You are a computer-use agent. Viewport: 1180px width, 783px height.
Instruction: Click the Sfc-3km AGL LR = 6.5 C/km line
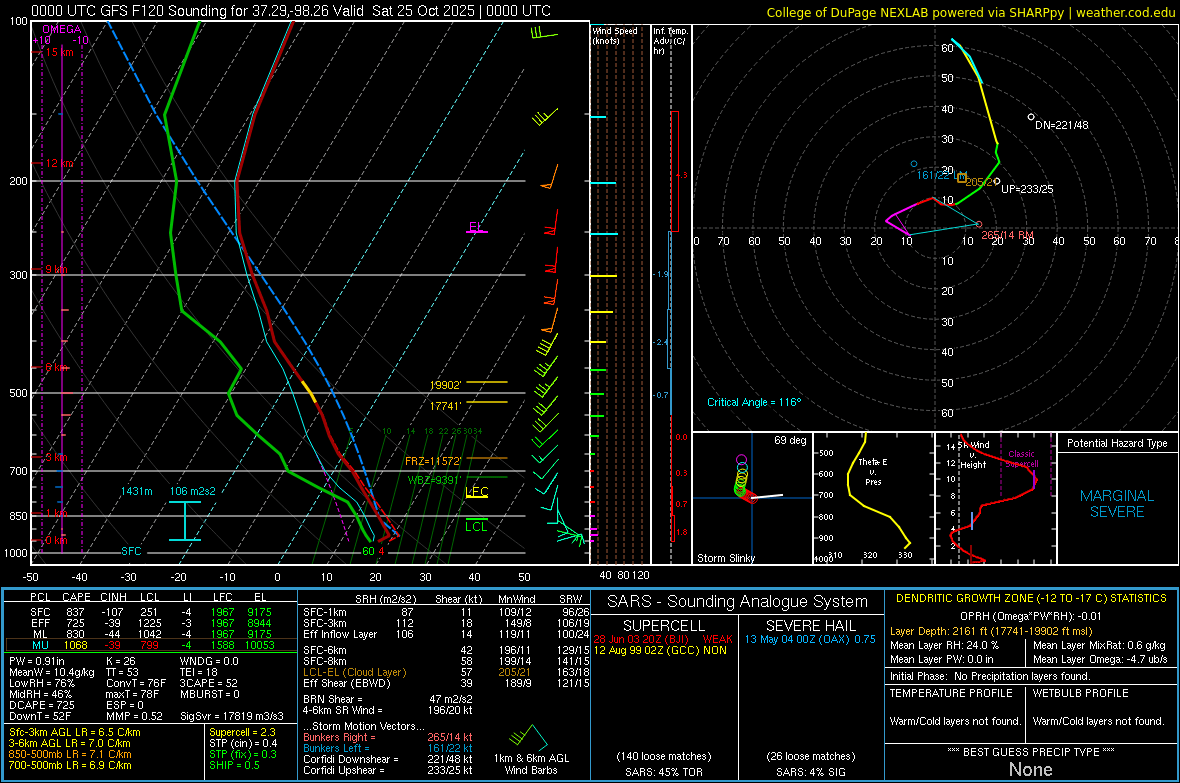tap(75, 732)
